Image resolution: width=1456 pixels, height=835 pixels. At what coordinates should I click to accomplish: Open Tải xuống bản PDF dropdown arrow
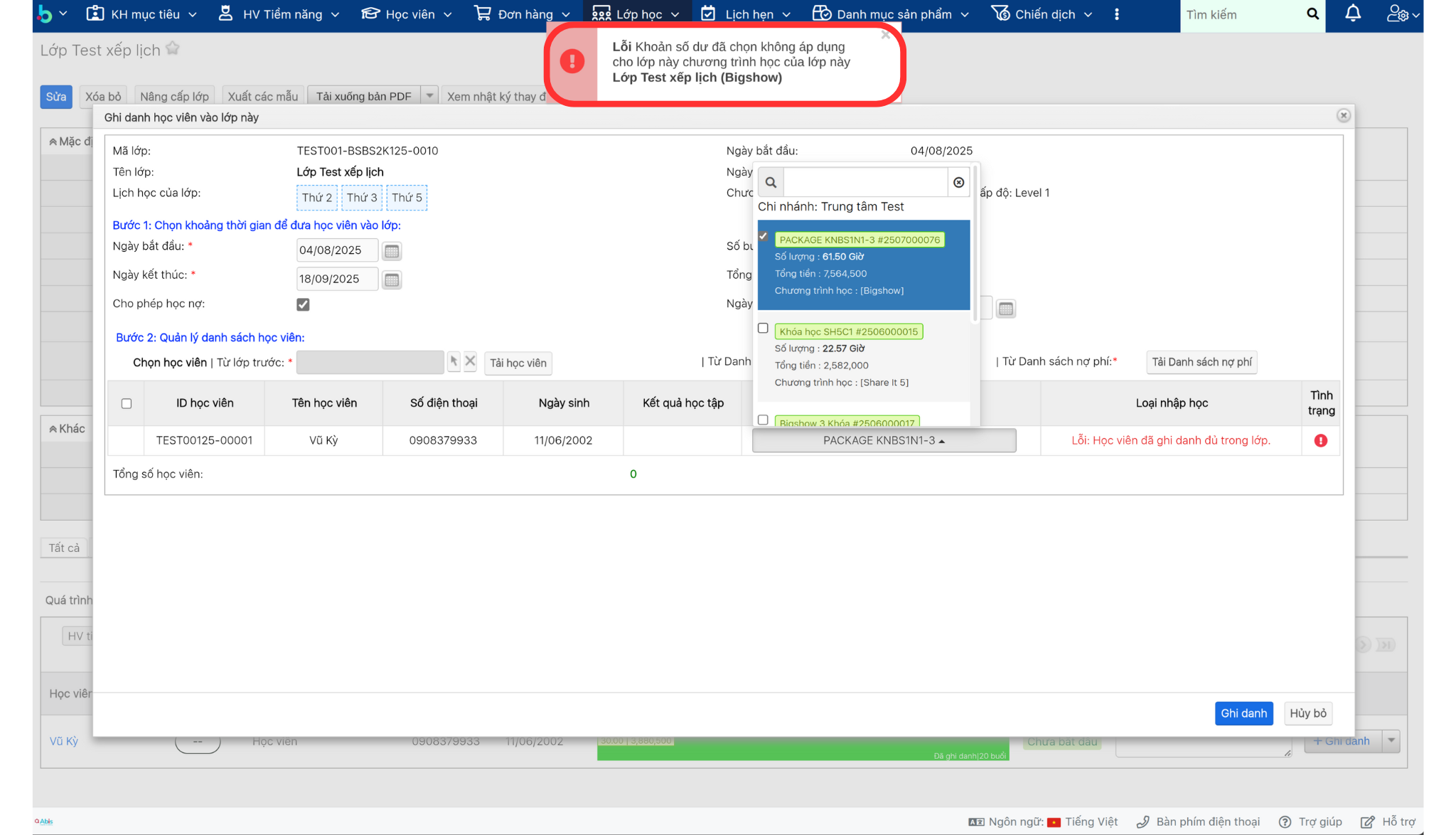click(429, 96)
